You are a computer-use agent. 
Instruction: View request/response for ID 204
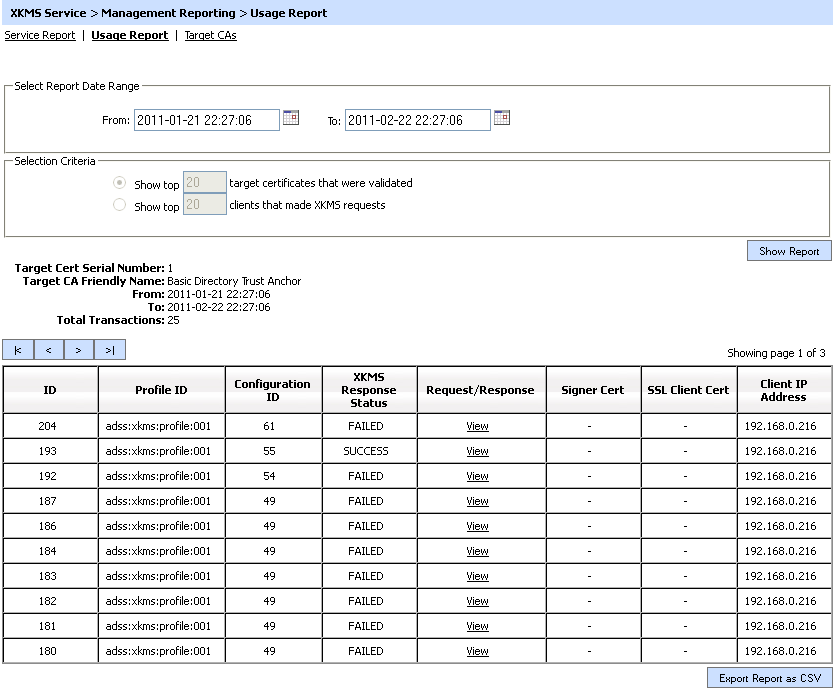pos(477,426)
